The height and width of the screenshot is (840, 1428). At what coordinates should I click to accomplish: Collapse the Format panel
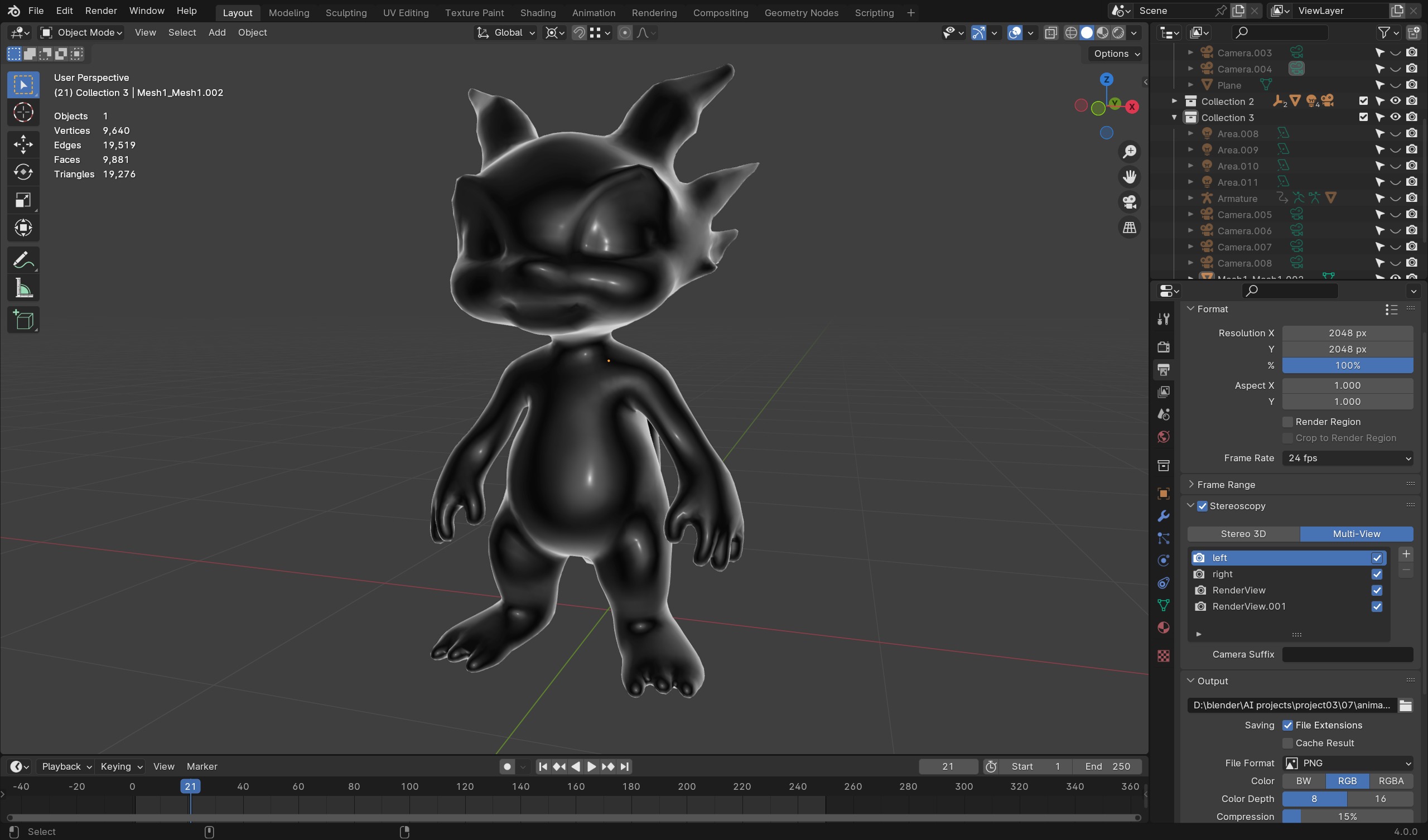(x=1191, y=309)
